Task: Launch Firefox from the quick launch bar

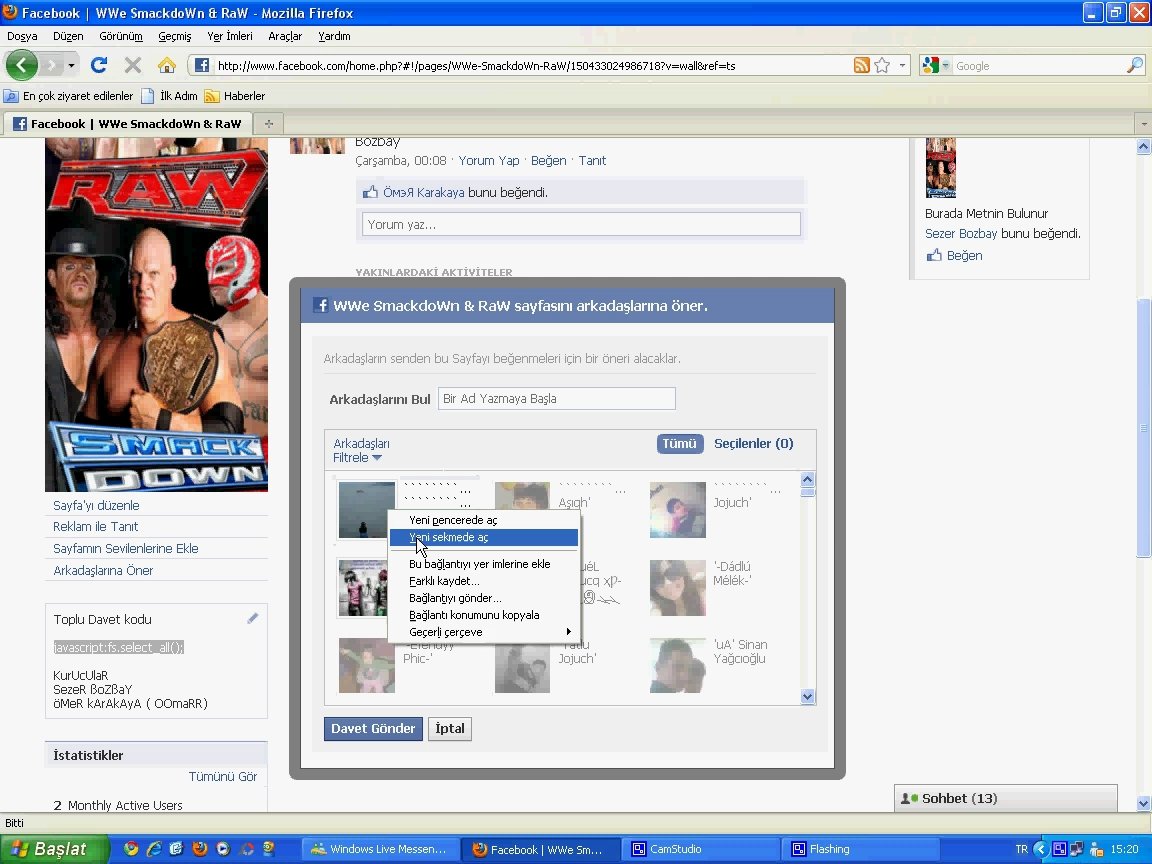Action: pos(200,849)
